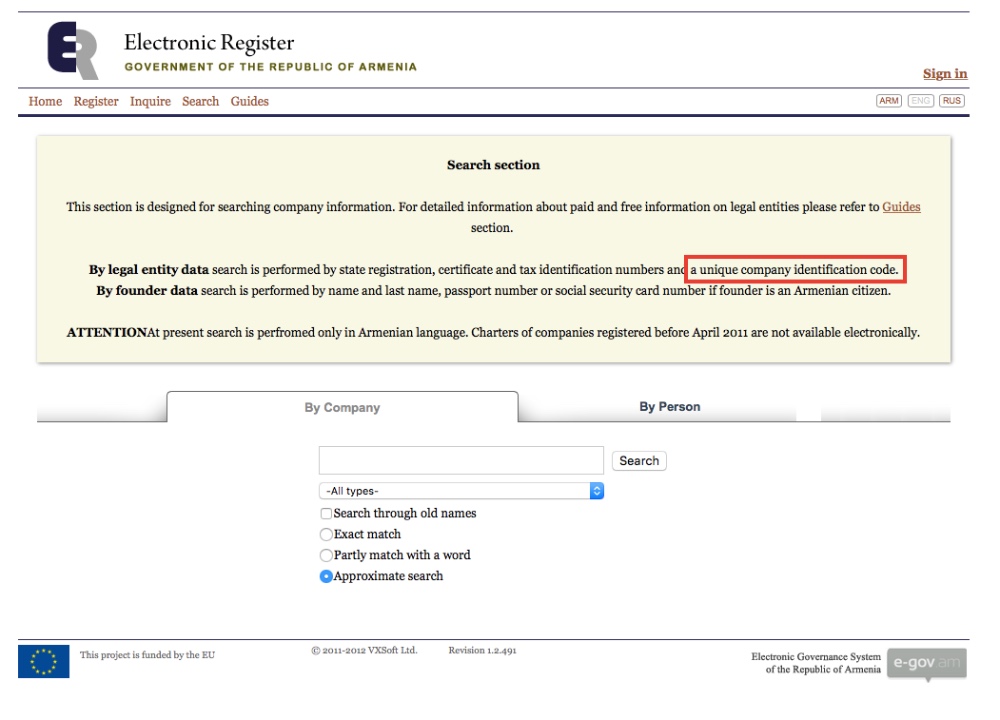Select the By Company tab
The width and height of the screenshot is (1000, 720).
[342, 408]
